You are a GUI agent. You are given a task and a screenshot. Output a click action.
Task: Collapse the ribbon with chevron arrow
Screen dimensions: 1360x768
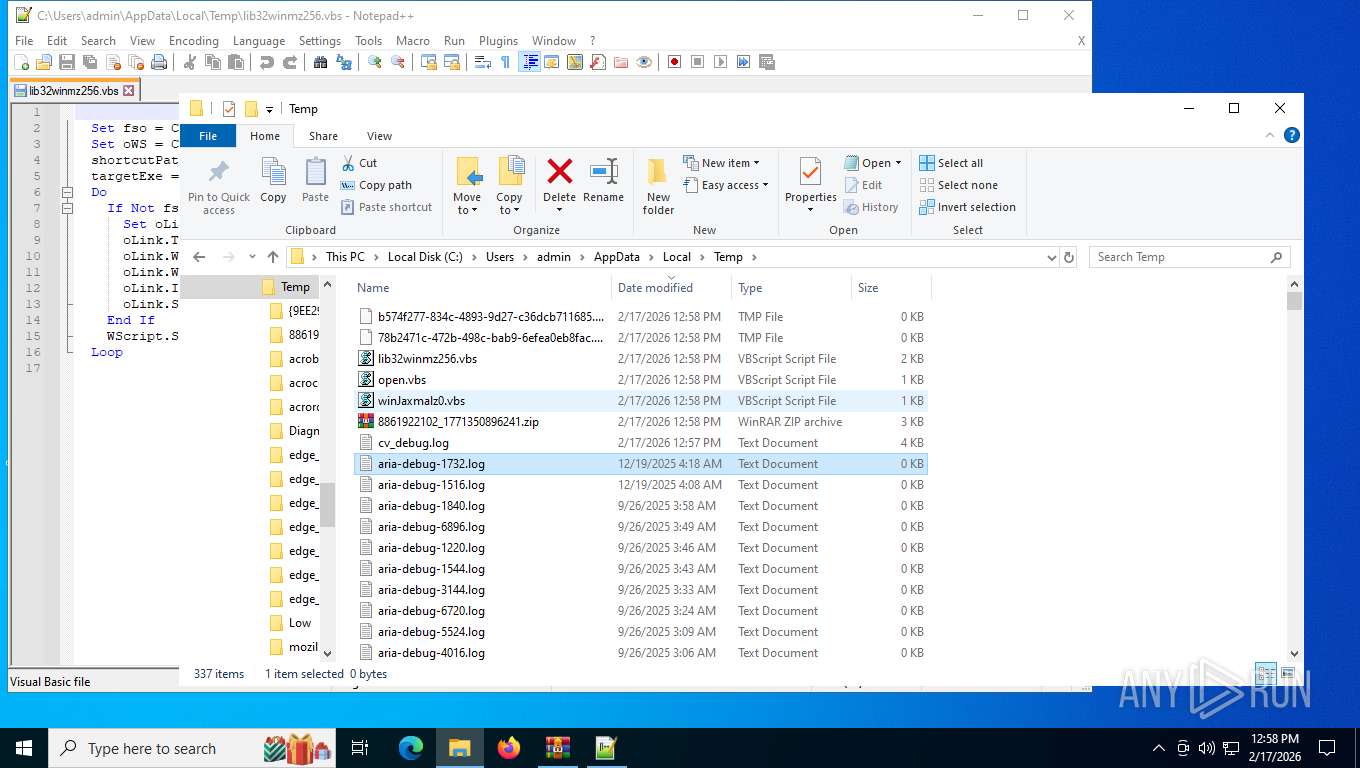point(1271,135)
